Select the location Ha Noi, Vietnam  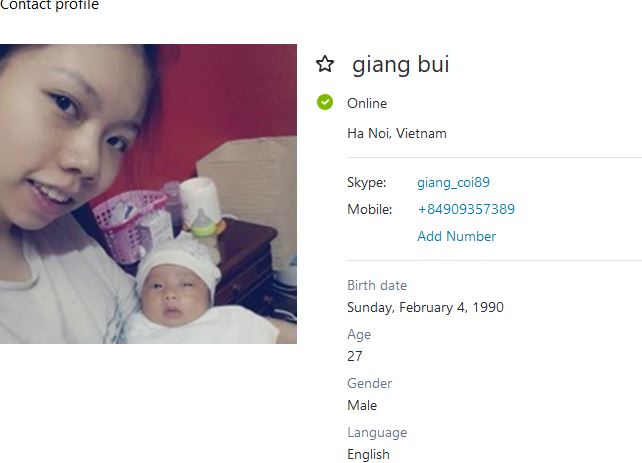397,133
